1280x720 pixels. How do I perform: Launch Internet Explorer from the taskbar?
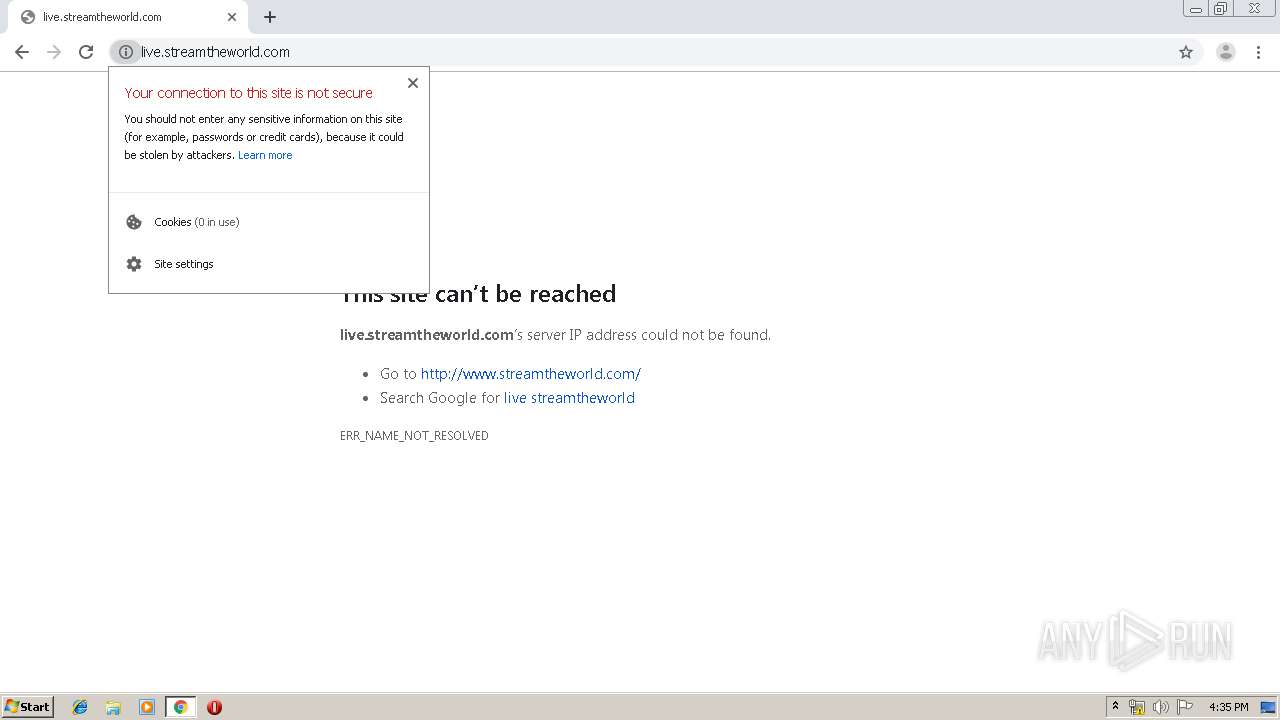click(x=80, y=707)
